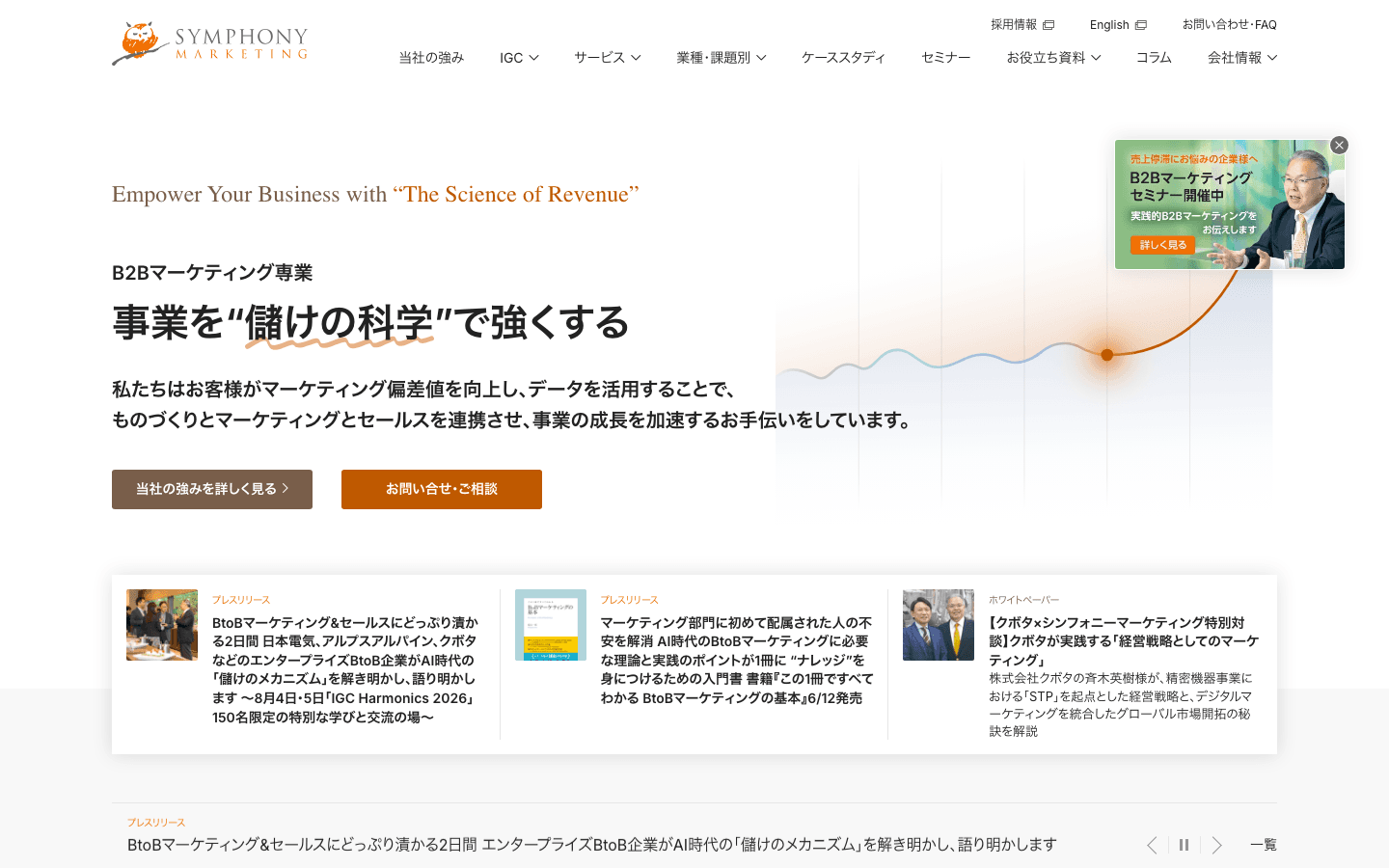Screen dimensions: 1389x868
Task: Click the ticker headline about 儲けのメカニズム
Action: coord(592,845)
